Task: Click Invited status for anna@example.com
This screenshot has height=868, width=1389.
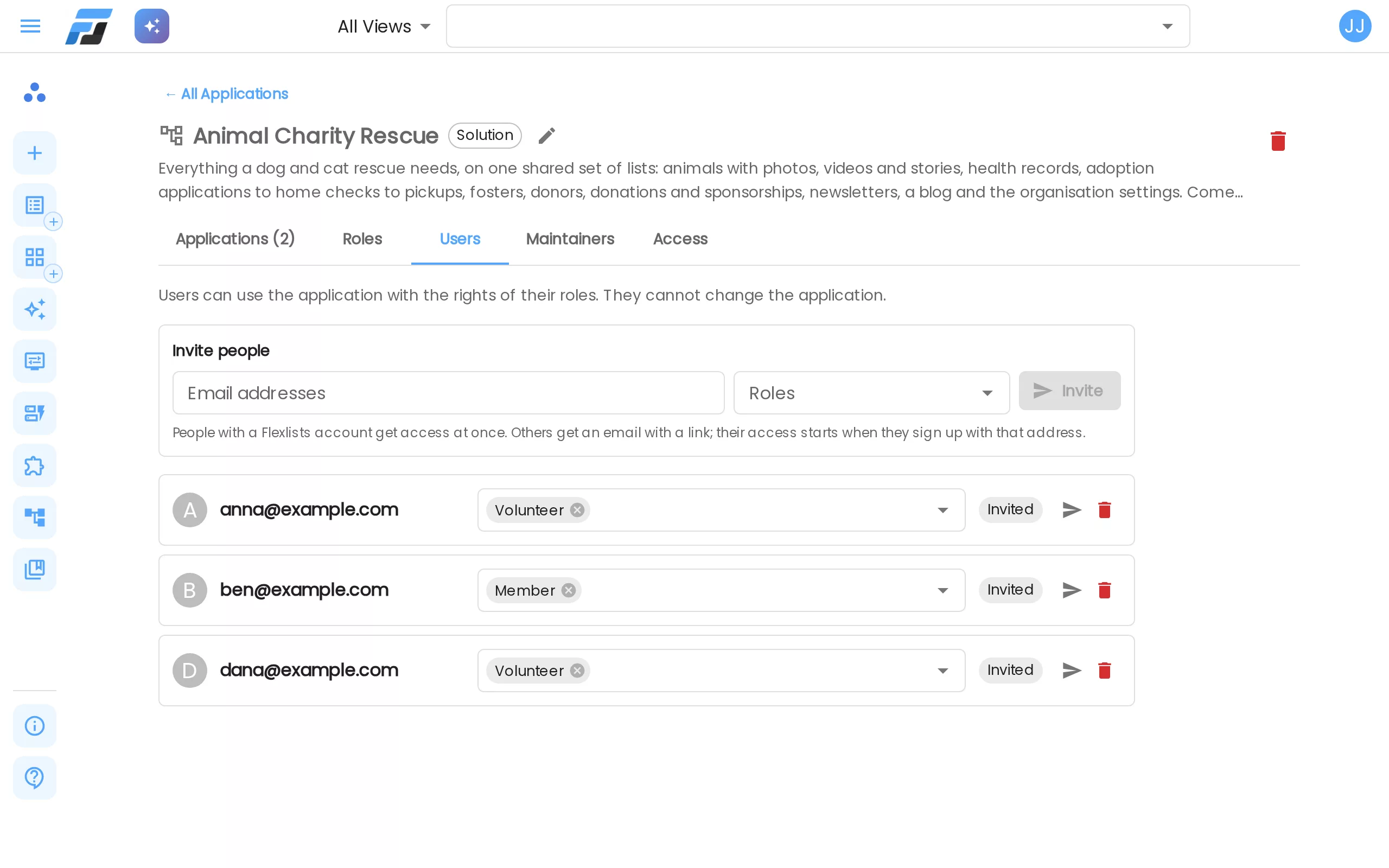Action: [x=1010, y=509]
